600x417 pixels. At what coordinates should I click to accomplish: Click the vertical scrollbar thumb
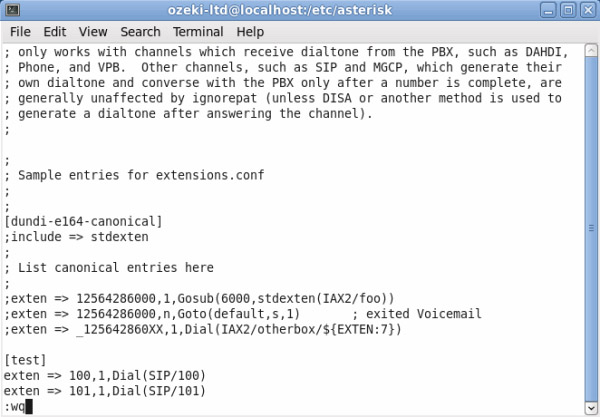[x=591, y=228]
